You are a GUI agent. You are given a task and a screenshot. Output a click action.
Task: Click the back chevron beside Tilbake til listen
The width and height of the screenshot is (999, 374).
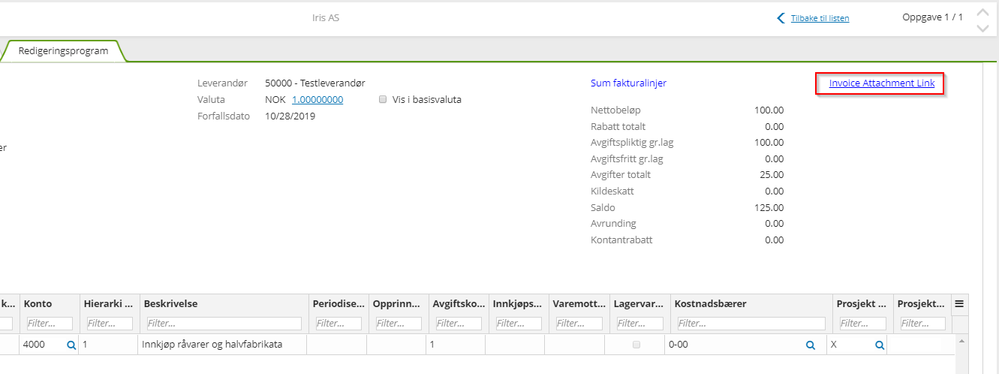click(780, 18)
